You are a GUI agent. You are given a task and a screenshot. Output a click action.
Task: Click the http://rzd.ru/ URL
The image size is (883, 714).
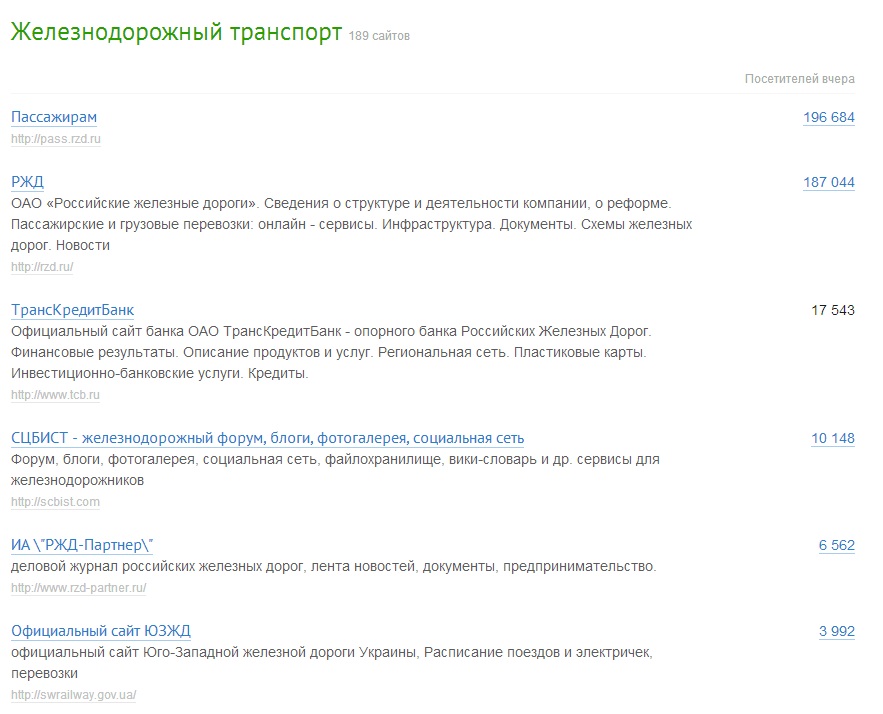pyautogui.click(x=42, y=267)
